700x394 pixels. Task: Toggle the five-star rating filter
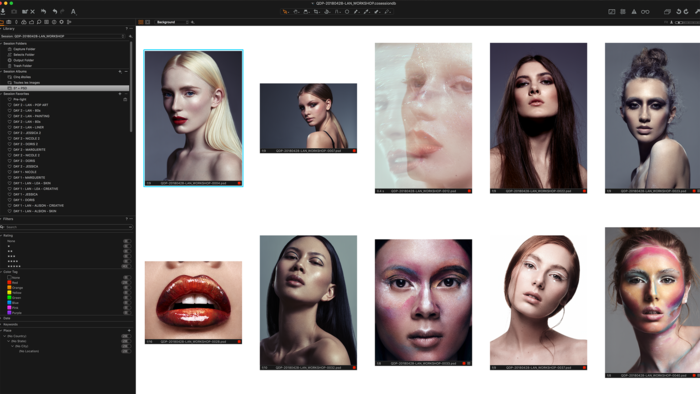click(126, 266)
